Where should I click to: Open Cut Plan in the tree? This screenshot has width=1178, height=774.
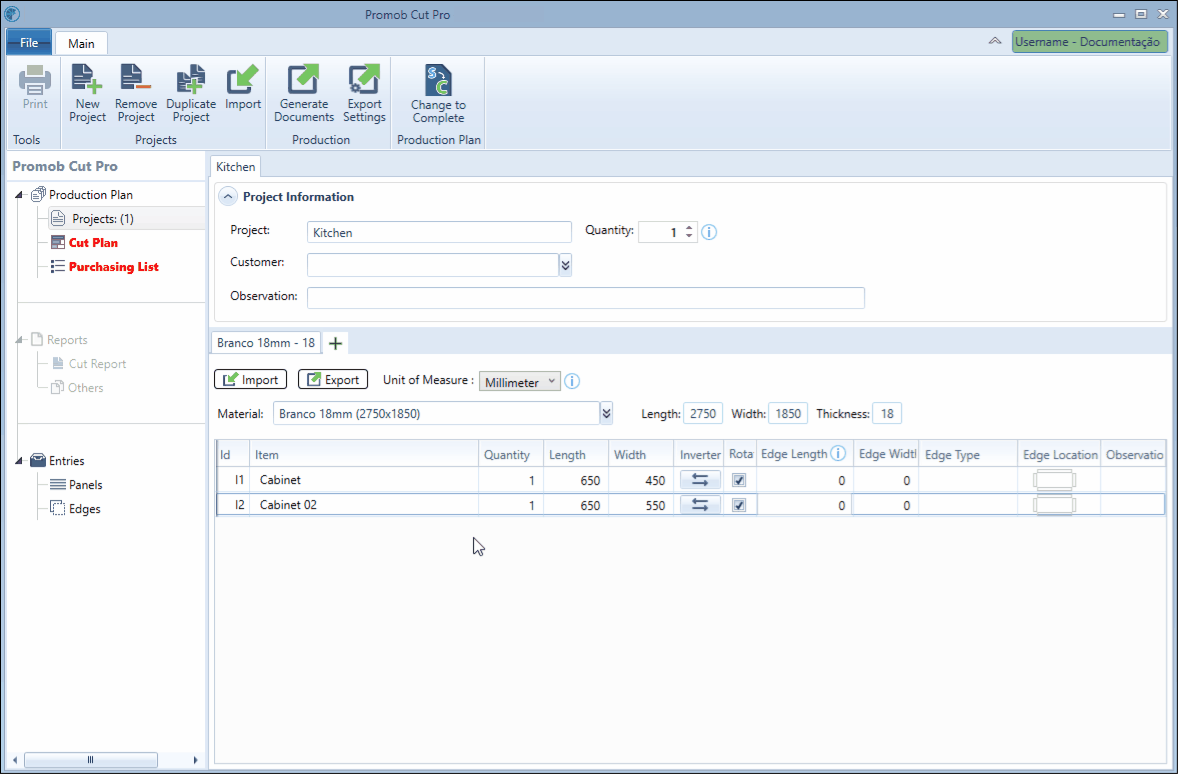pos(93,243)
